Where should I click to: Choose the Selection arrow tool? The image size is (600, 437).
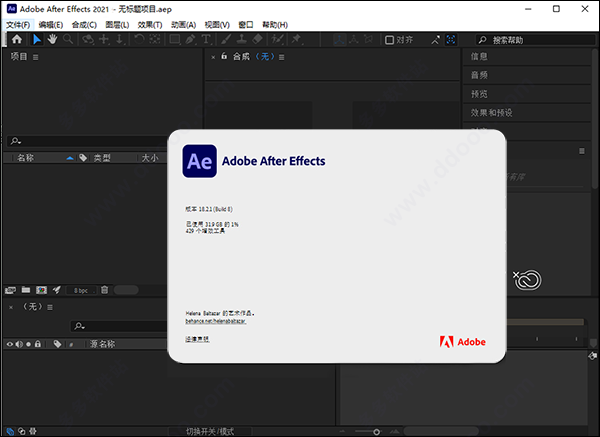37,39
